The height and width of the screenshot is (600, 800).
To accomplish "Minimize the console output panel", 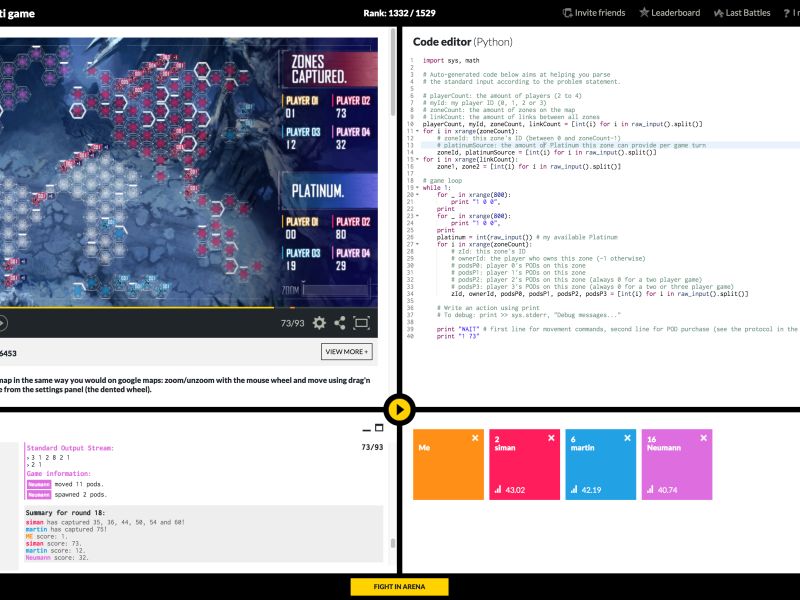I will [x=366, y=429].
